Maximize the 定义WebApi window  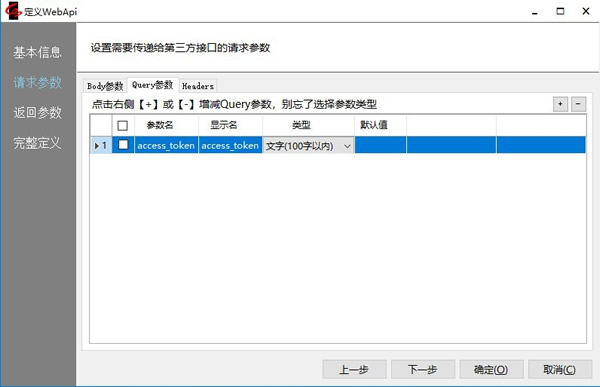pos(560,11)
